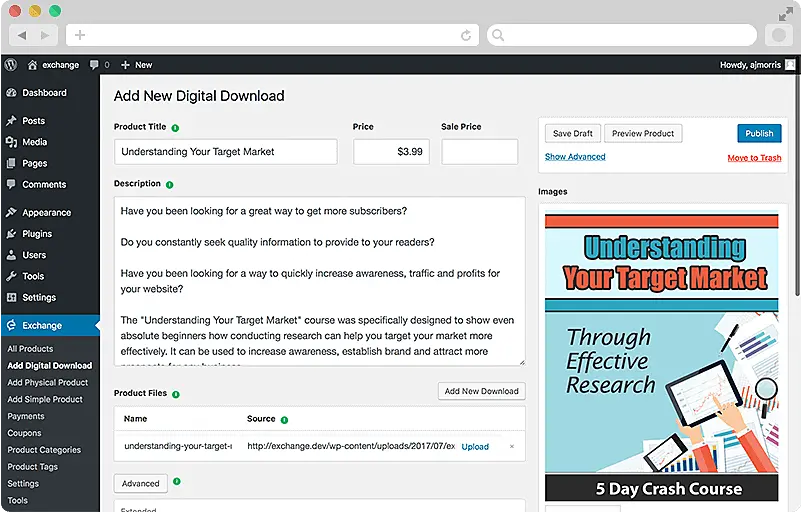This screenshot has width=801, height=512.
Task: Open the New content menu in admin bar
Action: pyautogui.click(x=137, y=64)
